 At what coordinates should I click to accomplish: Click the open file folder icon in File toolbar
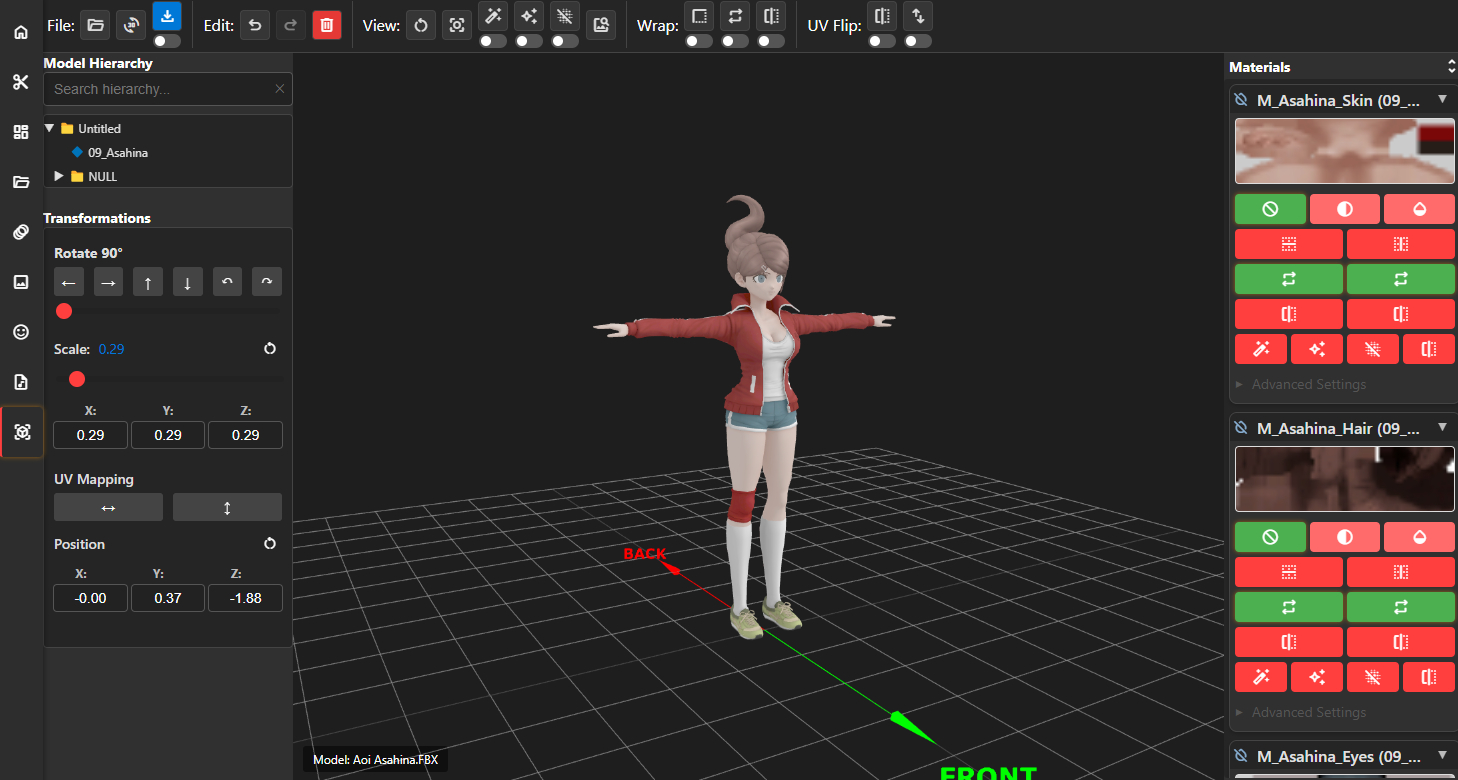pos(94,25)
